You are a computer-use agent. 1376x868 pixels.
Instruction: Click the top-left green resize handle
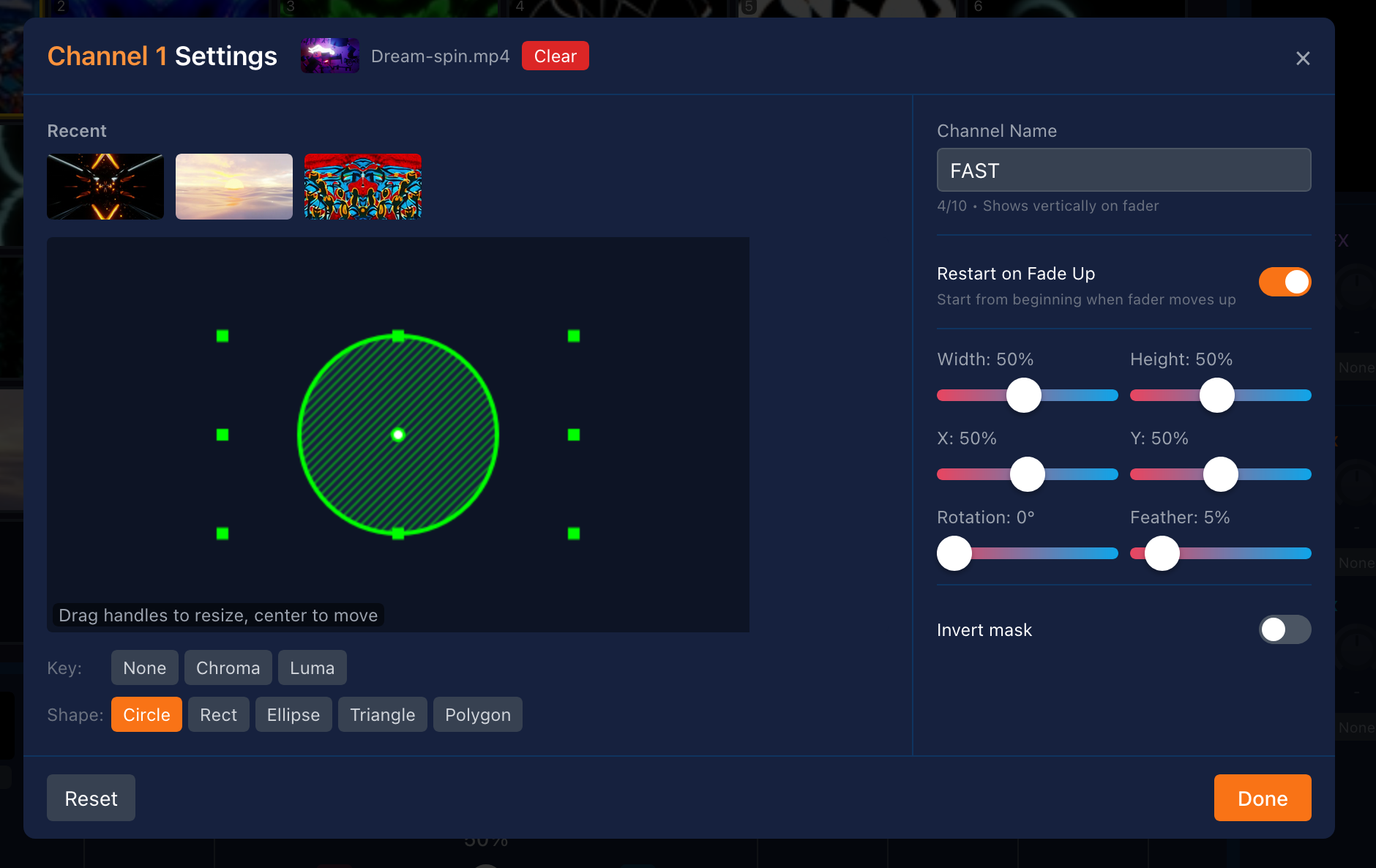click(x=223, y=336)
